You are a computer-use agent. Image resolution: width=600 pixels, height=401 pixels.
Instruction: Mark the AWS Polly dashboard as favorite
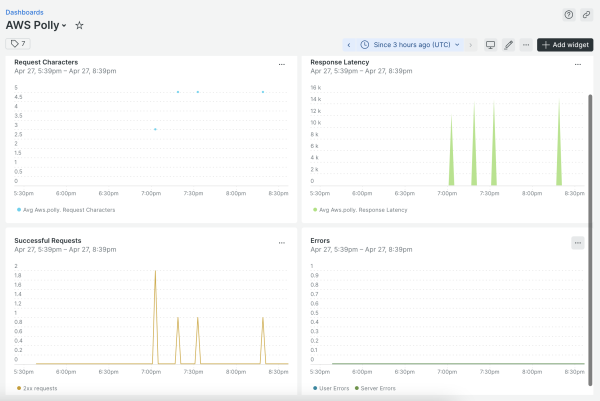[x=79, y=26]
